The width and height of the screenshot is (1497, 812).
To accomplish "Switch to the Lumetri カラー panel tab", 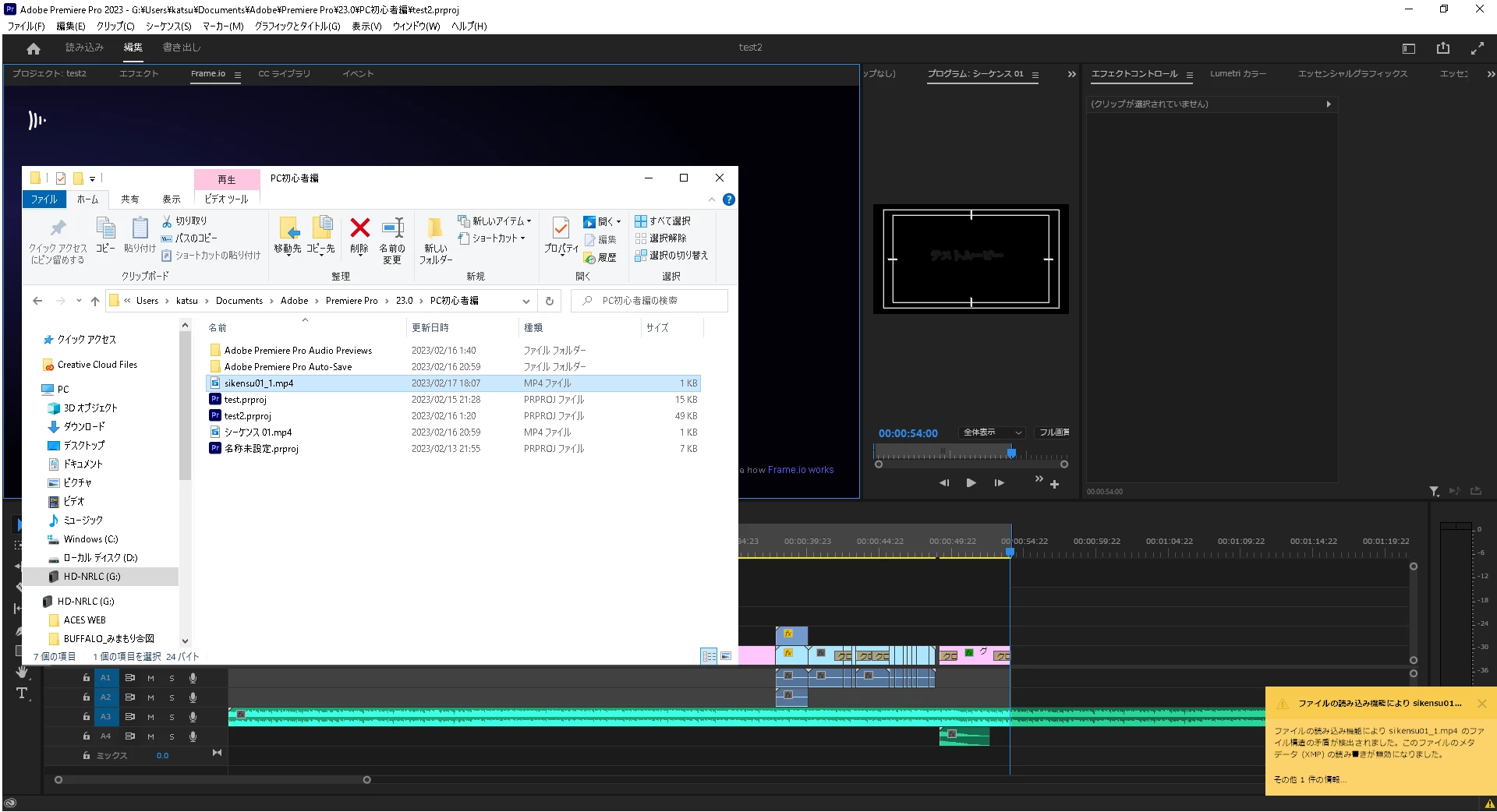I will point(1238,74).
